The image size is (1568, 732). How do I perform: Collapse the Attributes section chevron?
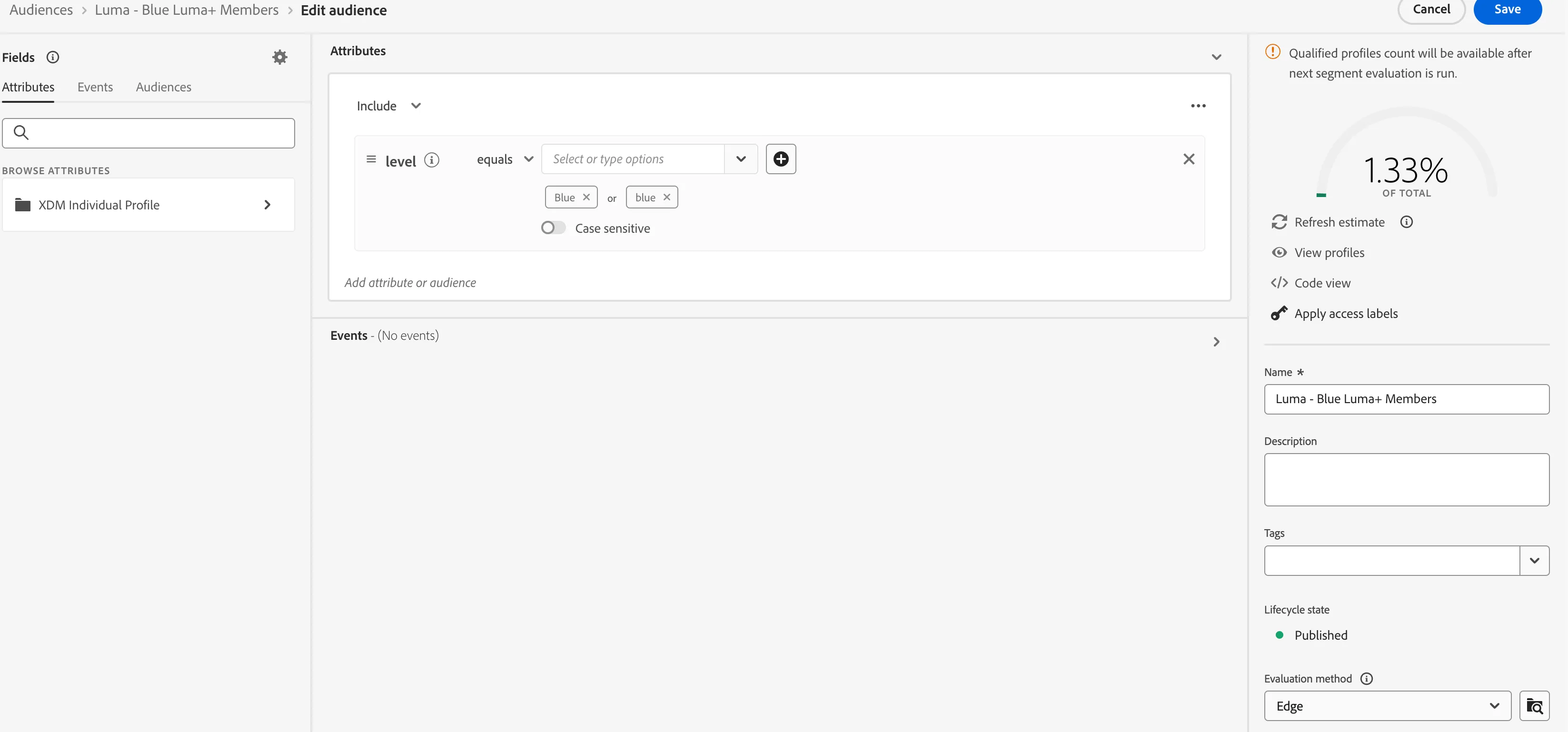tap(1216, 57)
